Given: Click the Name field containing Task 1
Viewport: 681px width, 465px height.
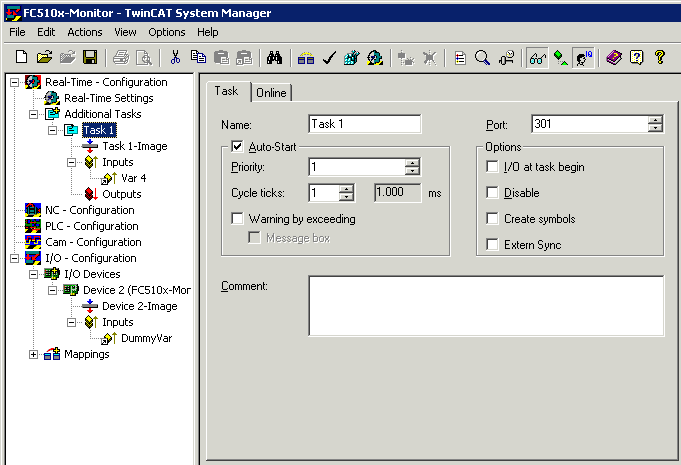Looking at the screenshot, I should click(364, 124).
